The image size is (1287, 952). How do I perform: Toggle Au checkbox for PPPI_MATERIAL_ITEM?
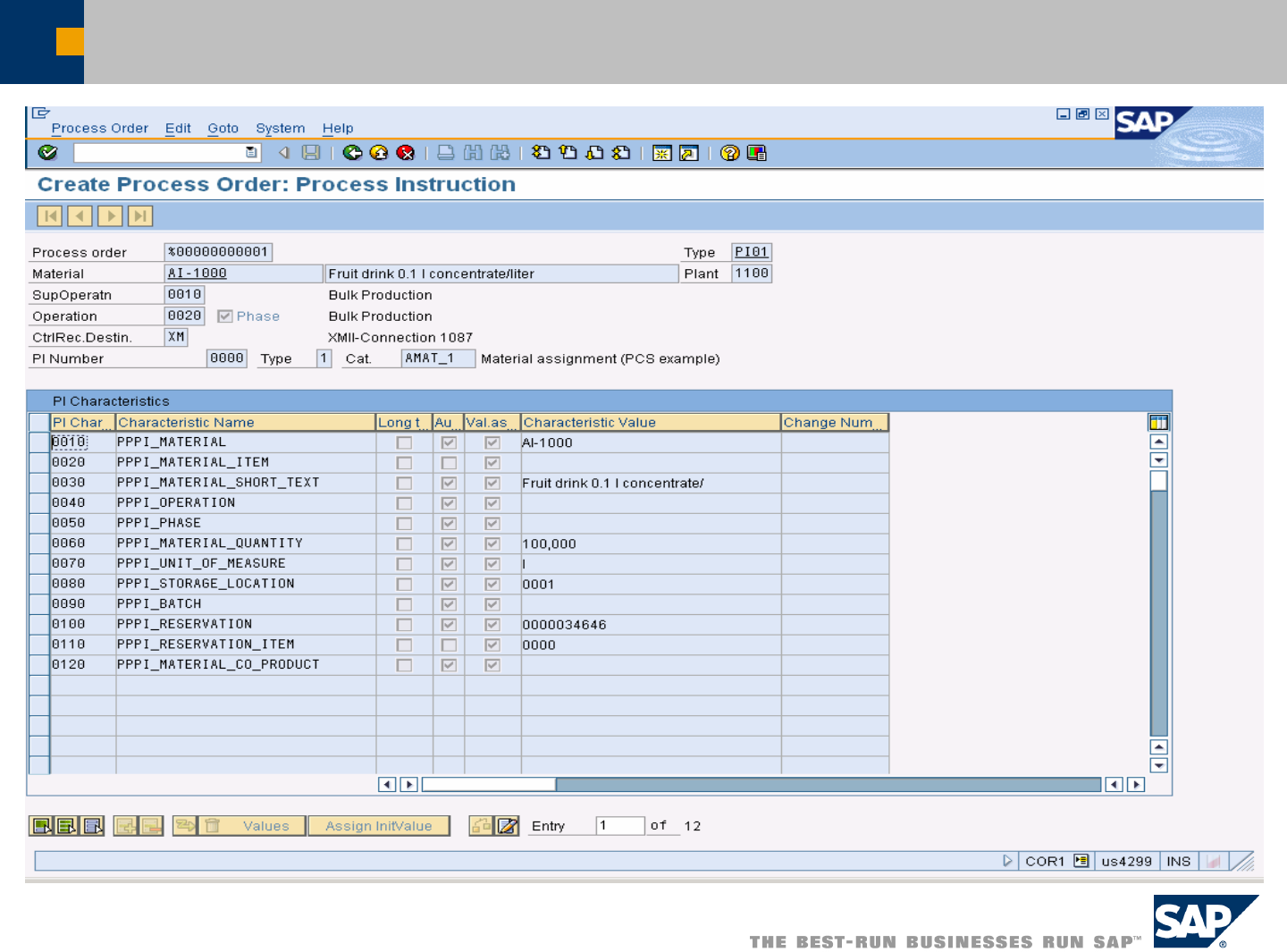[x=449, y=463]
